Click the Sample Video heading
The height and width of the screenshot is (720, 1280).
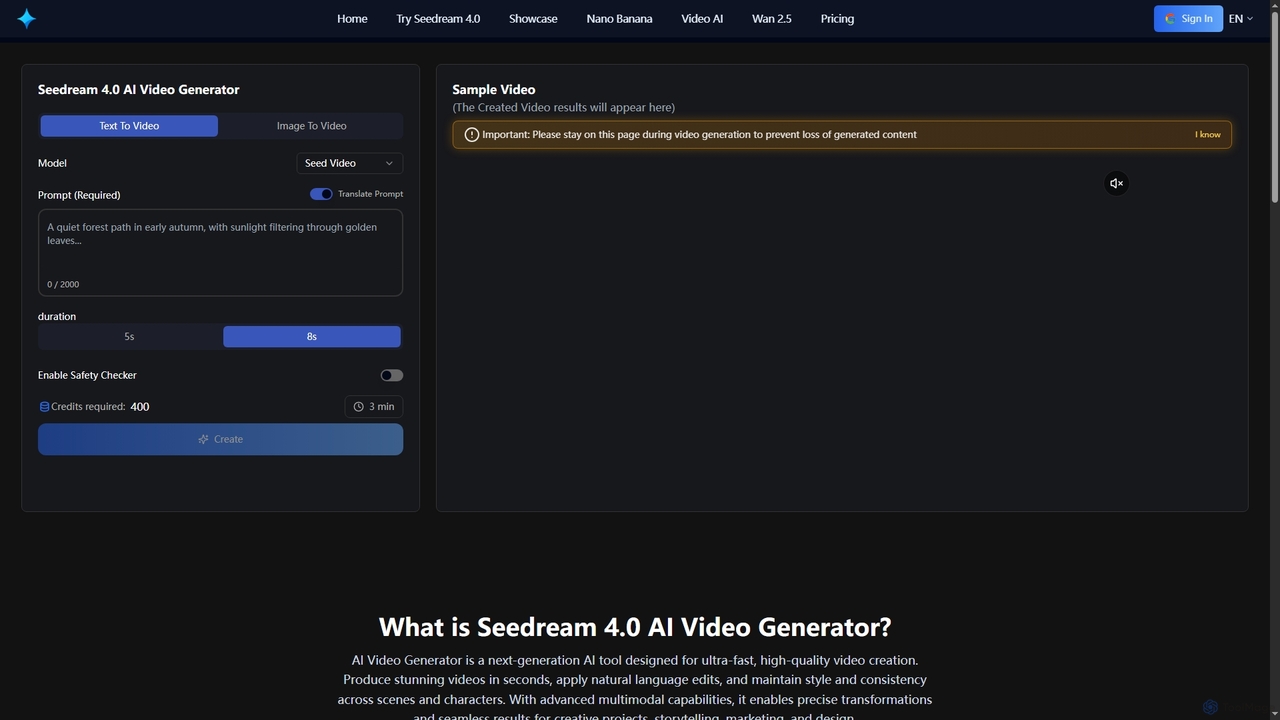[494, 90]
